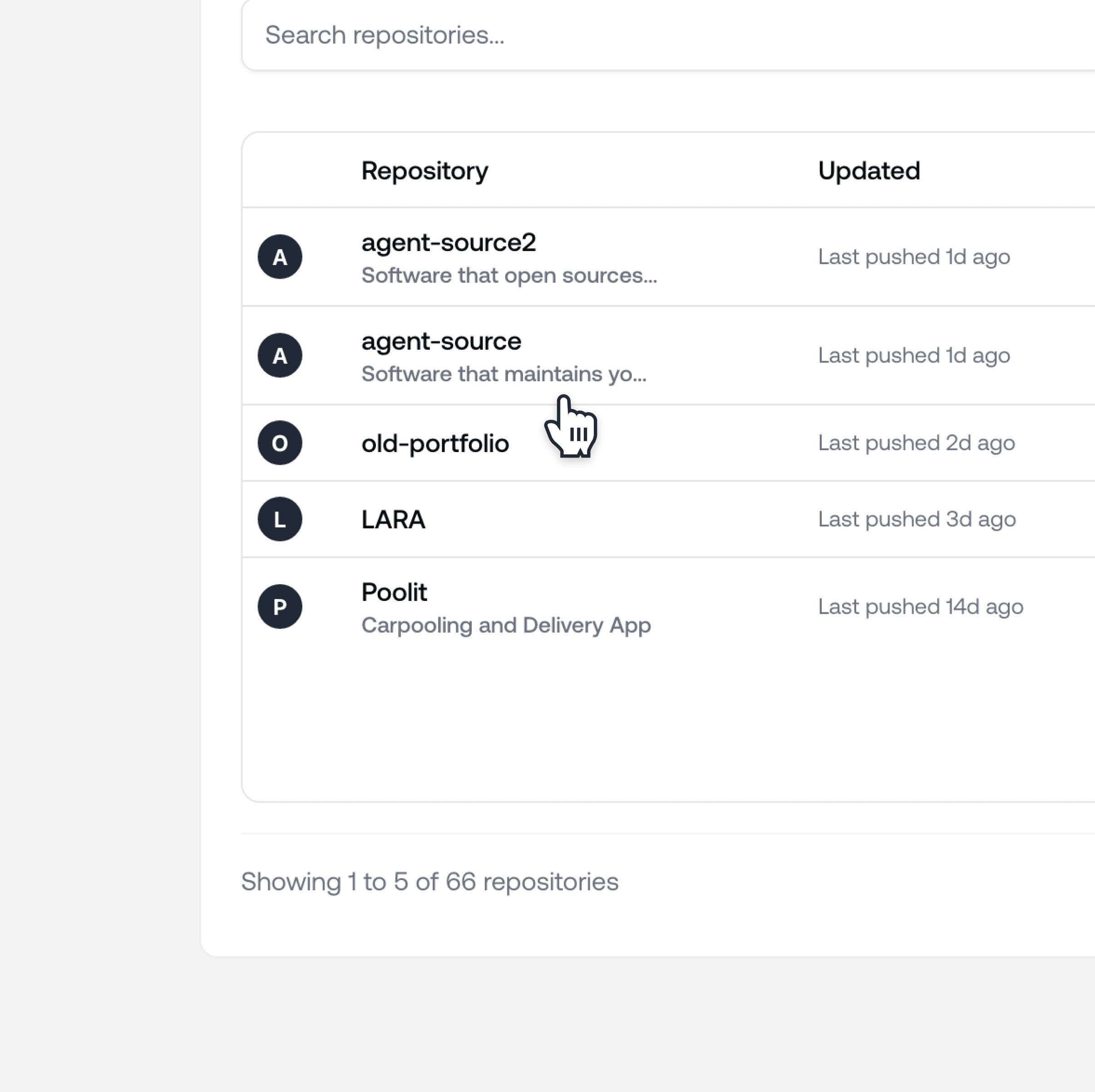Open the agent-source repository name
This screenshot has width=1095, height=1092.
click(x=441, y=341)
